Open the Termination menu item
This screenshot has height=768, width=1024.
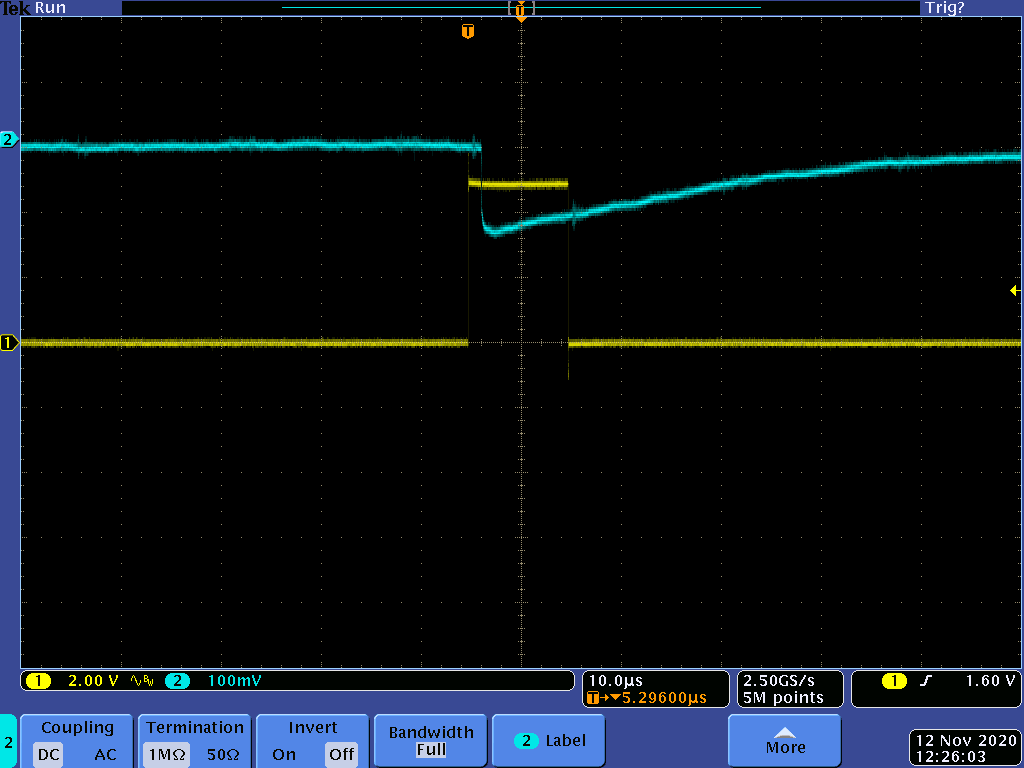[195, 728]
